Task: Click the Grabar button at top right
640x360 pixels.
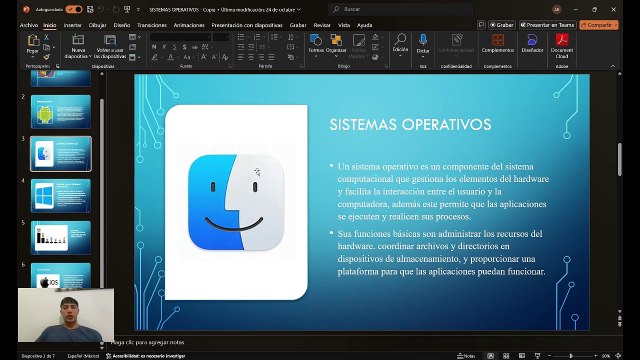Action: pos(502,25)
